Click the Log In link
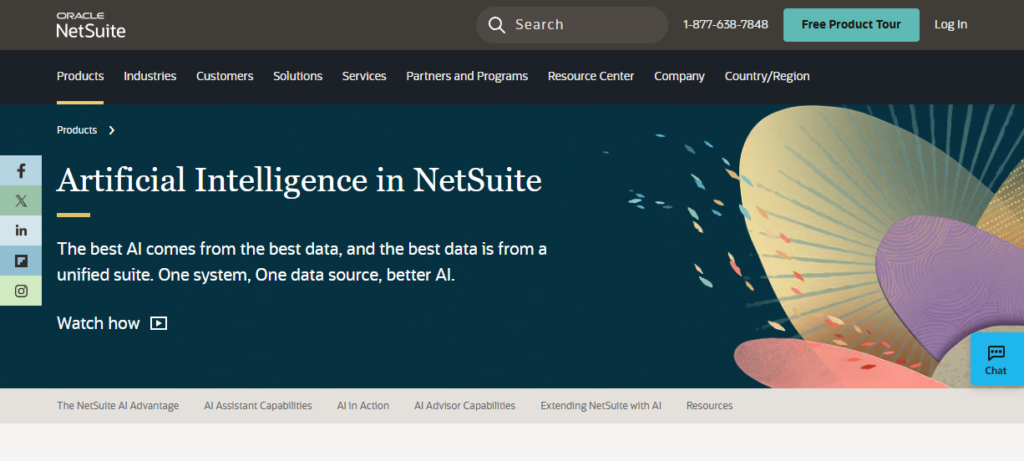Viewport: 1024px width, 461px height. click(x=950, y=25)
